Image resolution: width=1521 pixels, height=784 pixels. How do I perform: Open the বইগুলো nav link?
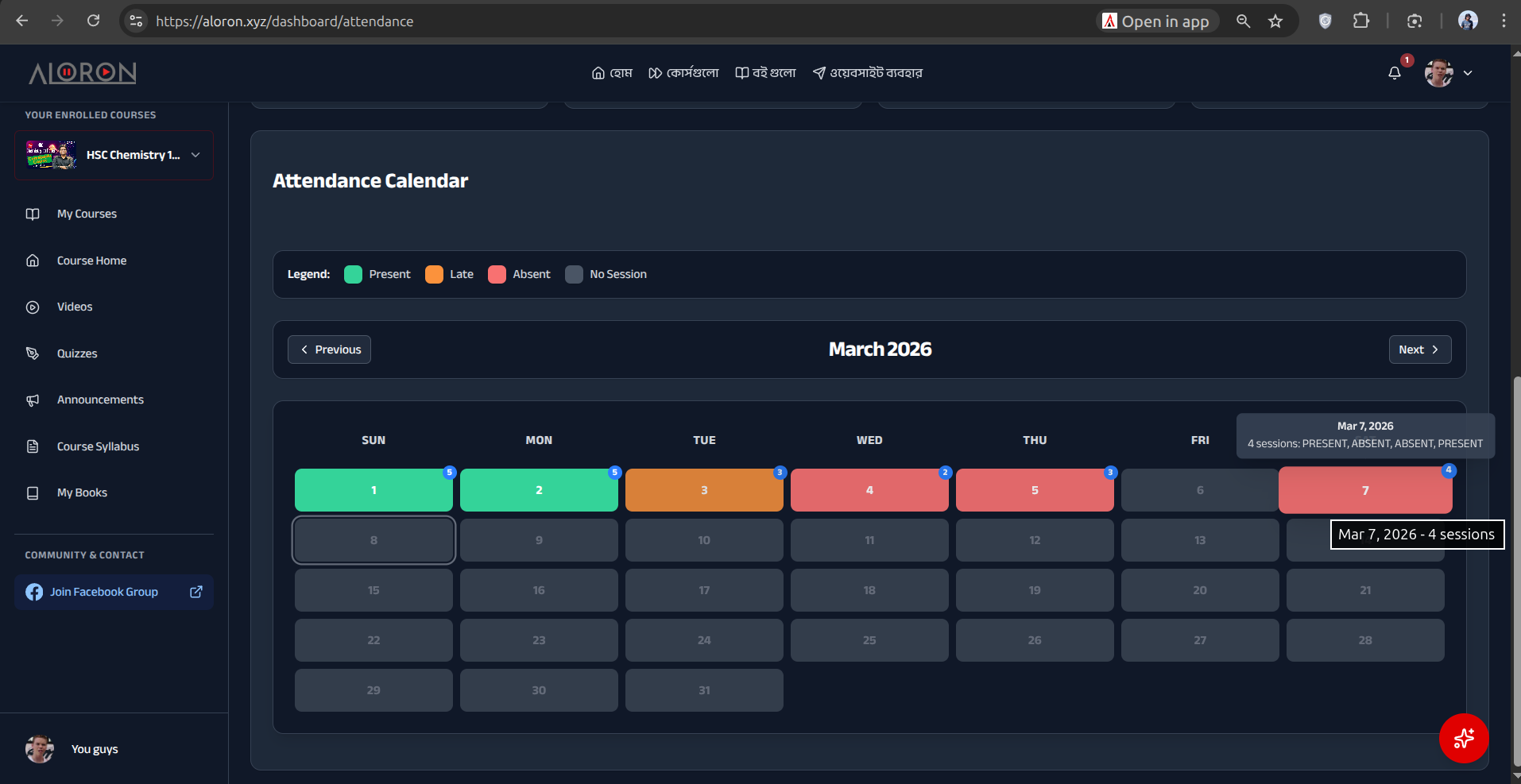[x=765, y=73]
